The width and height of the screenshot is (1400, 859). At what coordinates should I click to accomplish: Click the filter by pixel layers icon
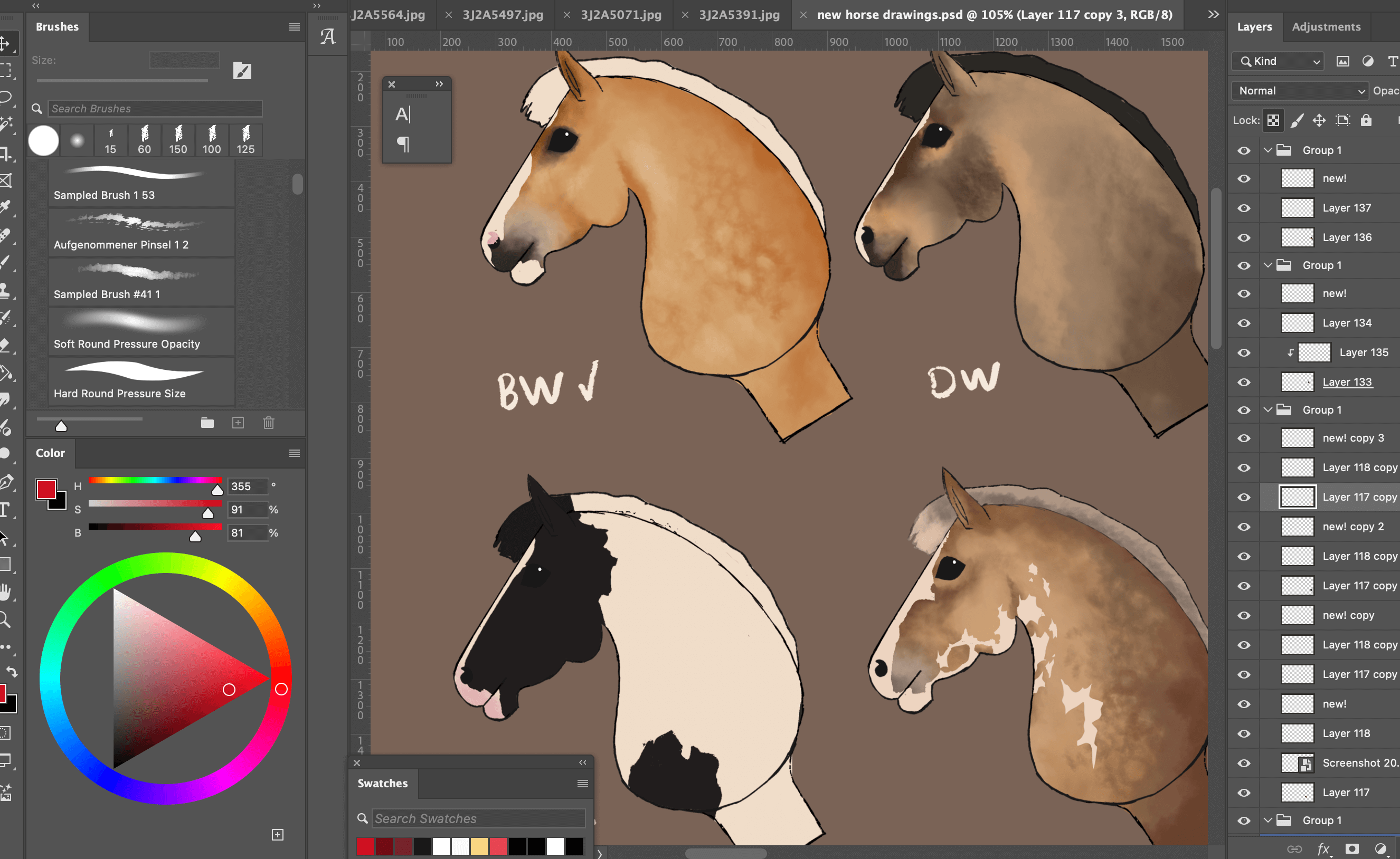1342,61
